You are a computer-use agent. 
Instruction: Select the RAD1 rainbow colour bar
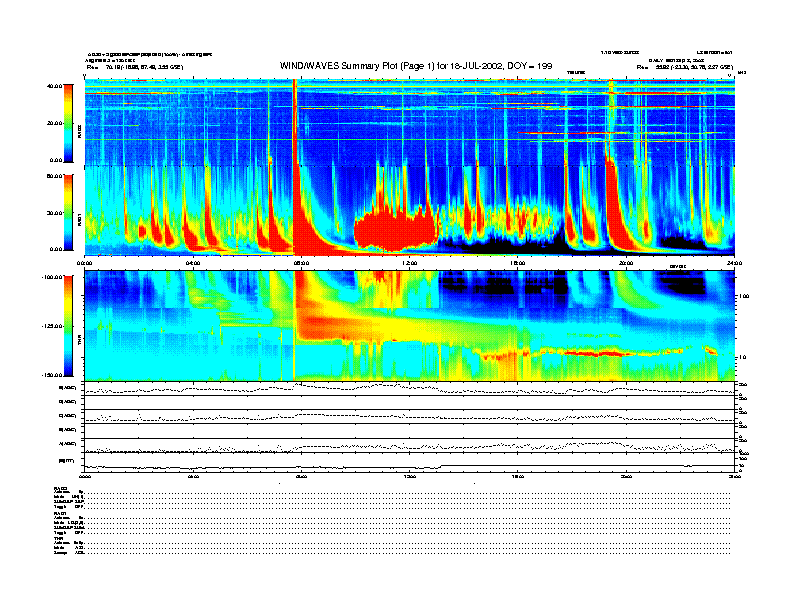tap(68, 212)
